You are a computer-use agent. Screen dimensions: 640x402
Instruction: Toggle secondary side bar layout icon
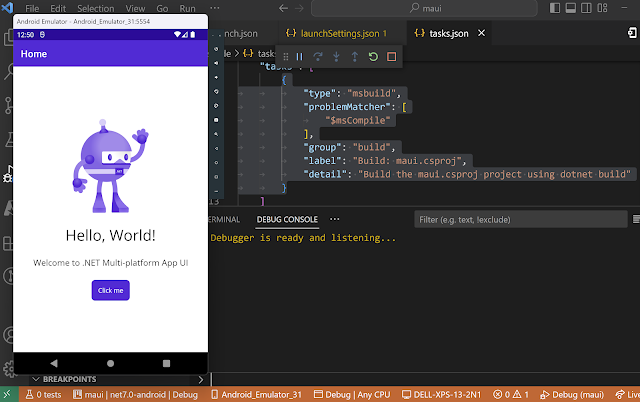[586, 8]
